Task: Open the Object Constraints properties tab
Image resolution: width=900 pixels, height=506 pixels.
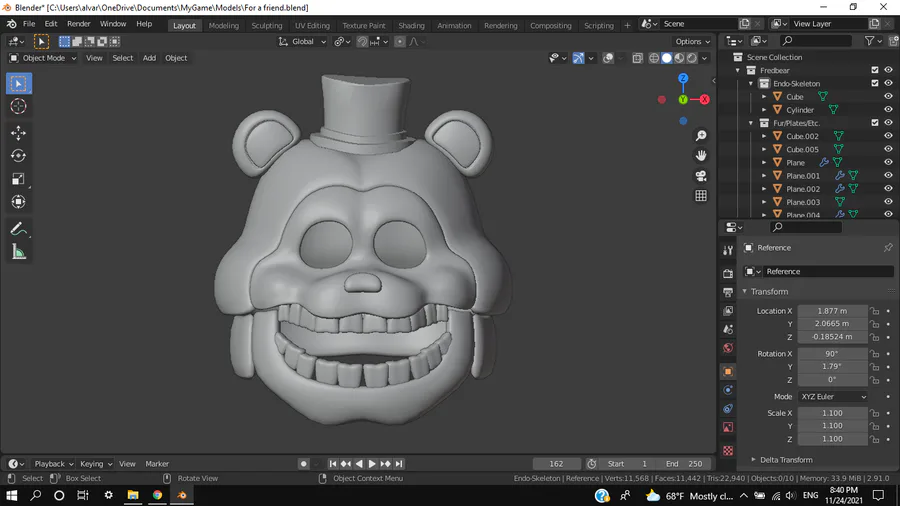Action: (x=728, y=408)
